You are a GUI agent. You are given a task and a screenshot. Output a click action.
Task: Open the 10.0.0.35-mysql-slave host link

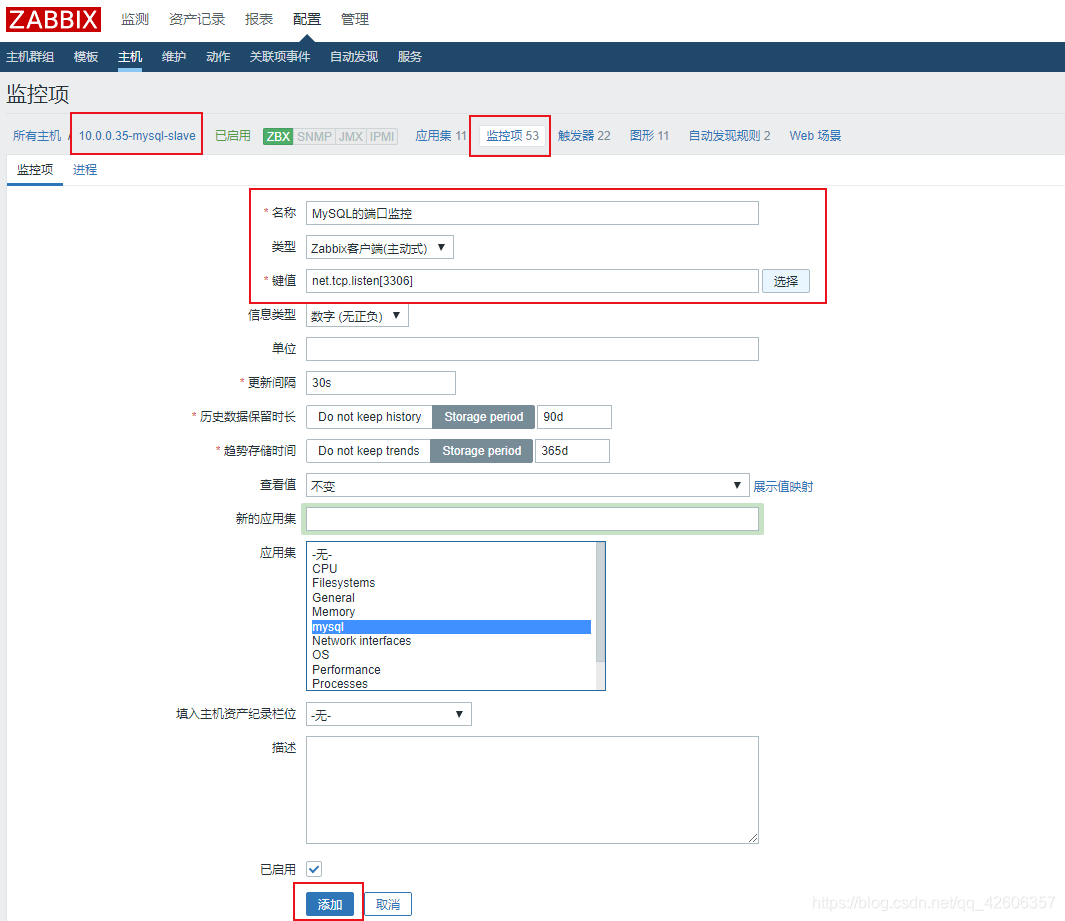pos(137,136)
